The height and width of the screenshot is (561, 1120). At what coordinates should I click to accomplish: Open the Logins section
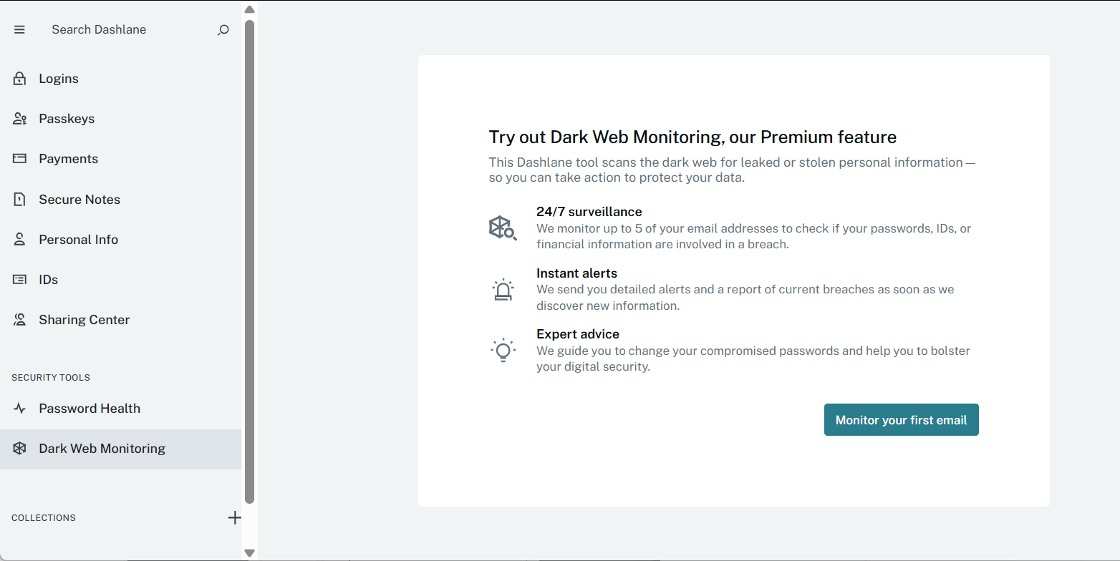tap(59, 79)
